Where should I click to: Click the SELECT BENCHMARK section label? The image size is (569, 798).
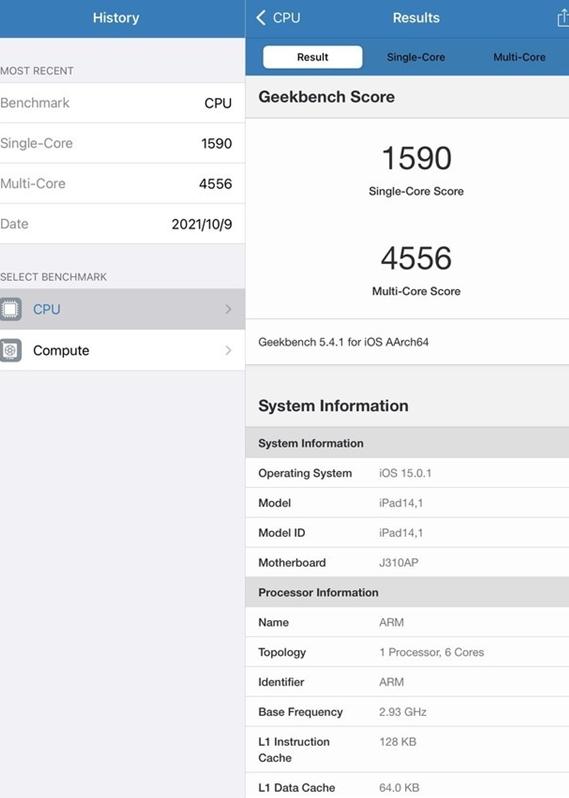(x=53, y=277)
